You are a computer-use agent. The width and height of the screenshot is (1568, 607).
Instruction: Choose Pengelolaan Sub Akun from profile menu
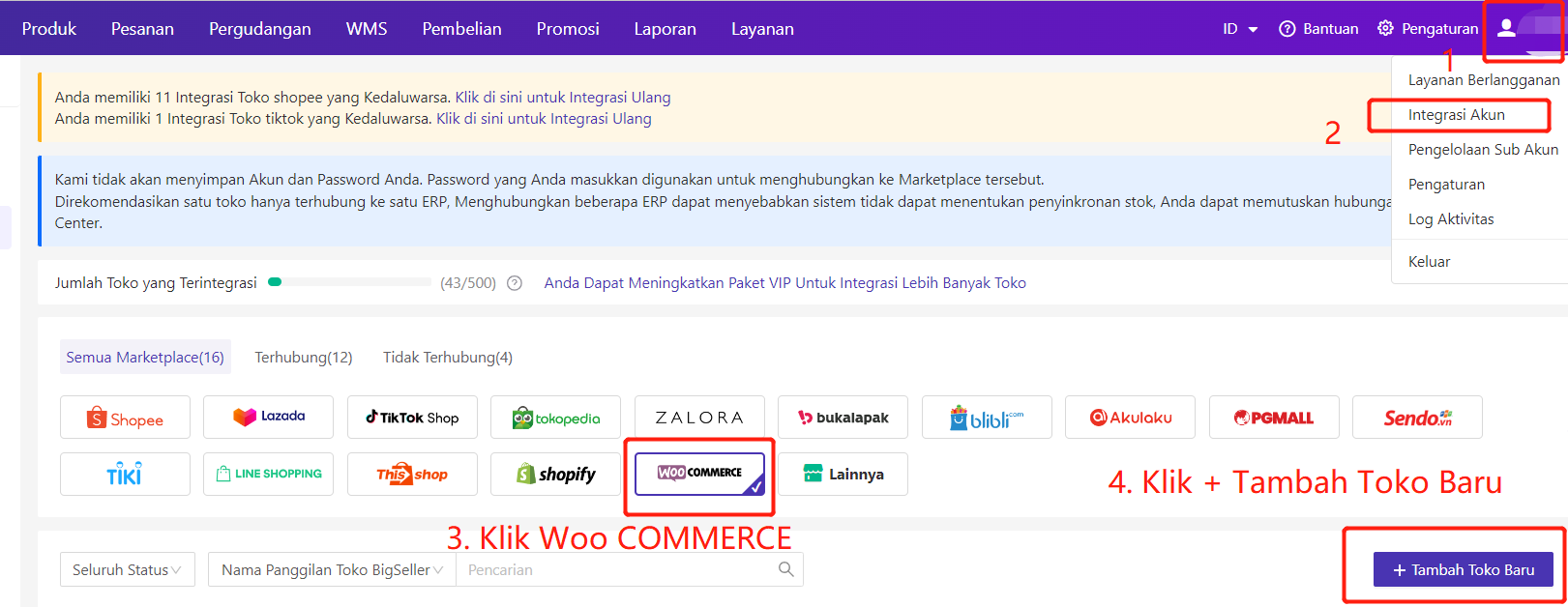[1484, 150]
